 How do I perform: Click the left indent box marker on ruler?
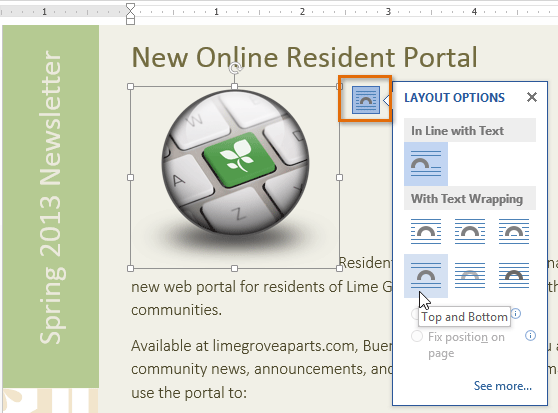point(131,21)
